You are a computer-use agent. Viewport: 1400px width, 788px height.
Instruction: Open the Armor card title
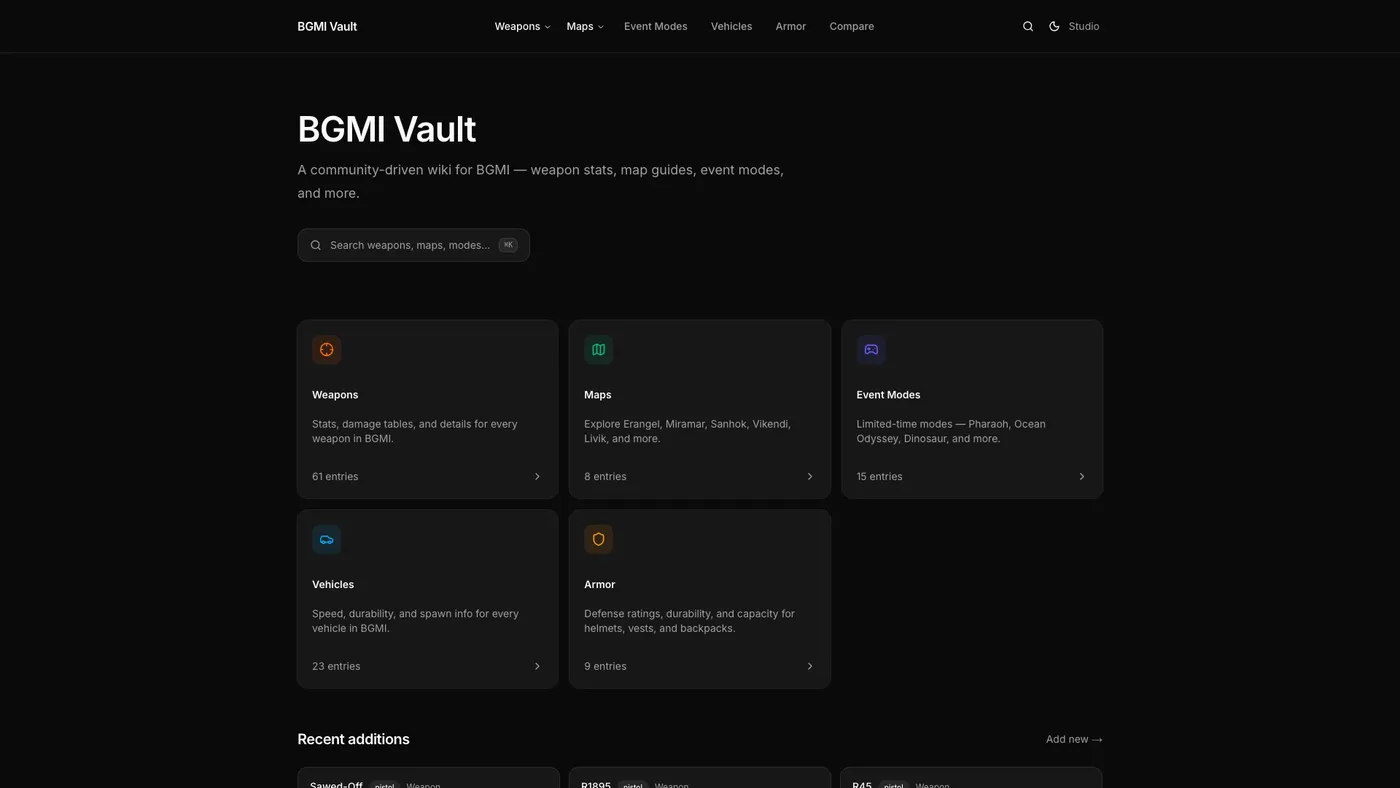point(600,585)
